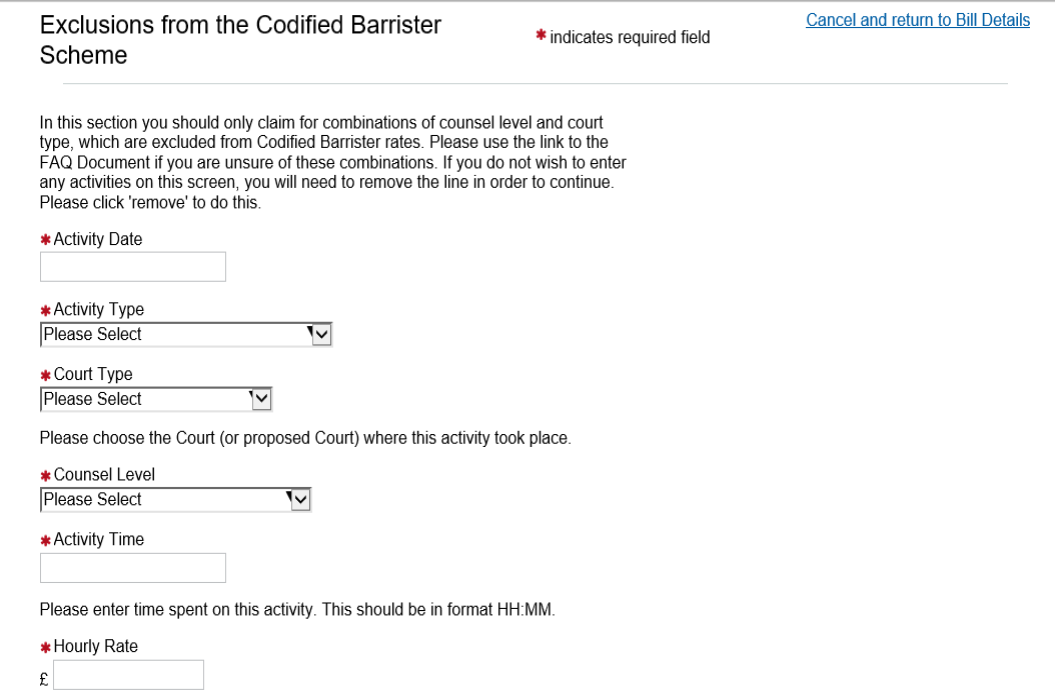This screenshot has height=690, width=1055.
Task: Select the Activity Date text field
Action: (132, 266)
